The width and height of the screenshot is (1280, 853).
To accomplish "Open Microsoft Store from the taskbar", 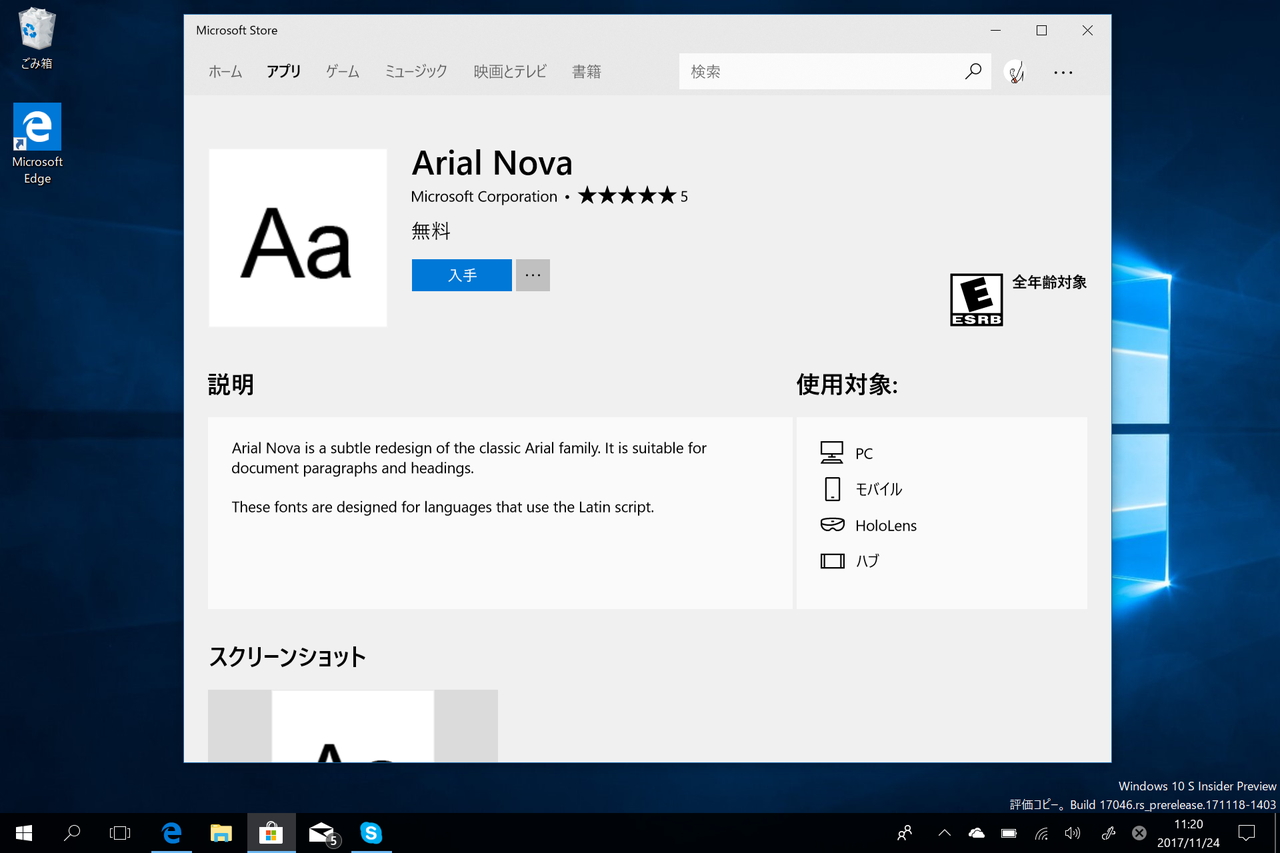I will click(271, 832).
